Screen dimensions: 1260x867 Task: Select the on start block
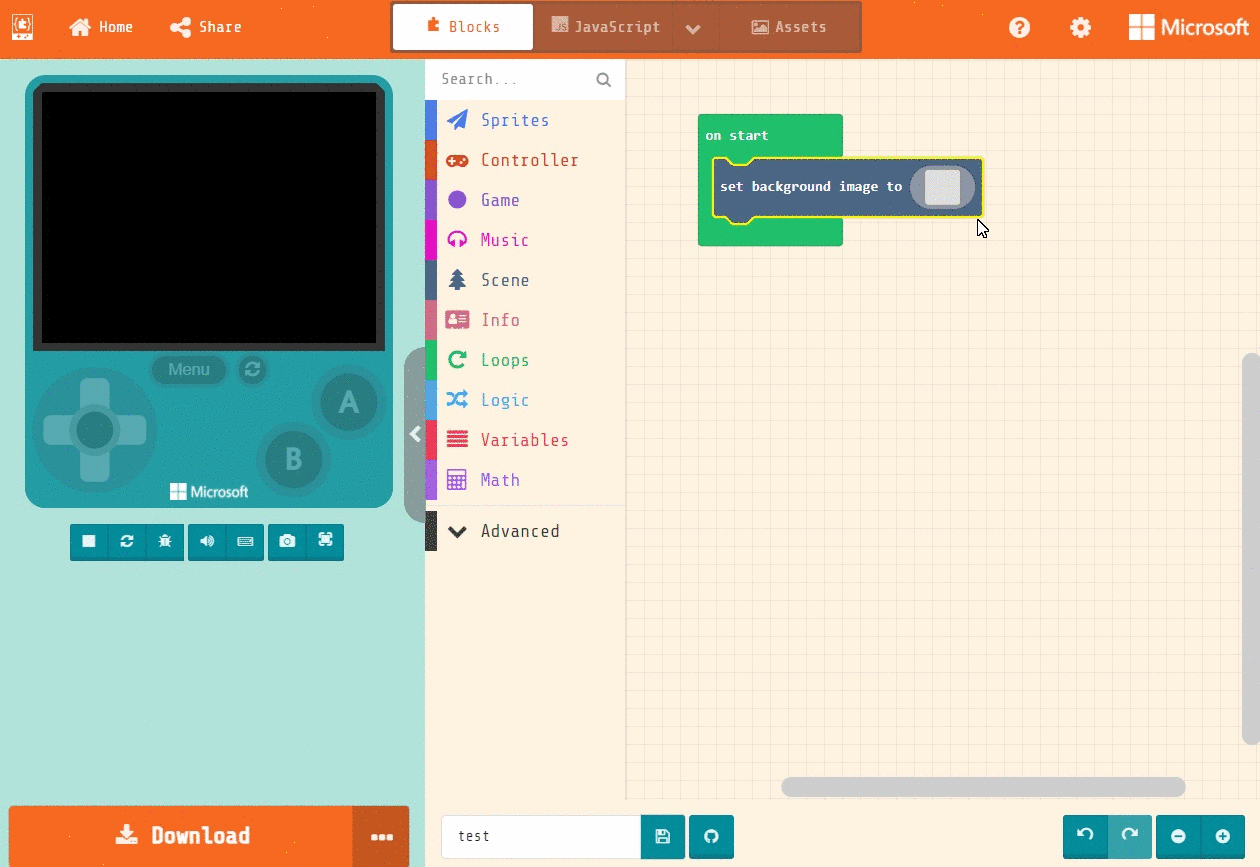pos(737,135)
